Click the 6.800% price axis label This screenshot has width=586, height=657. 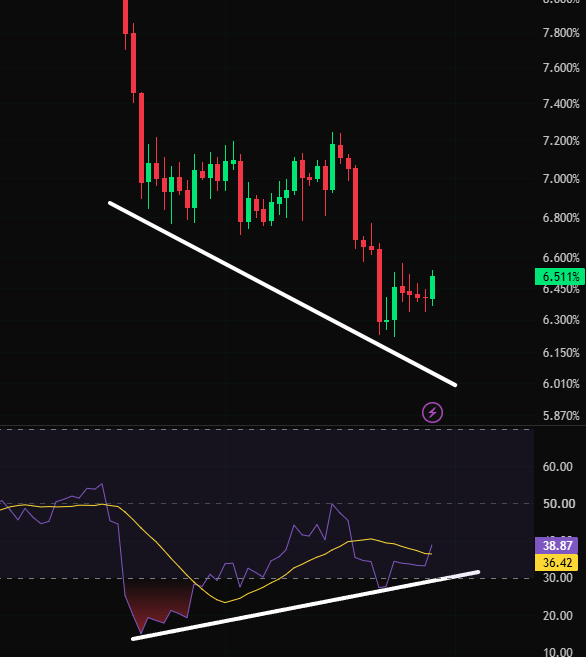[561, 217]
